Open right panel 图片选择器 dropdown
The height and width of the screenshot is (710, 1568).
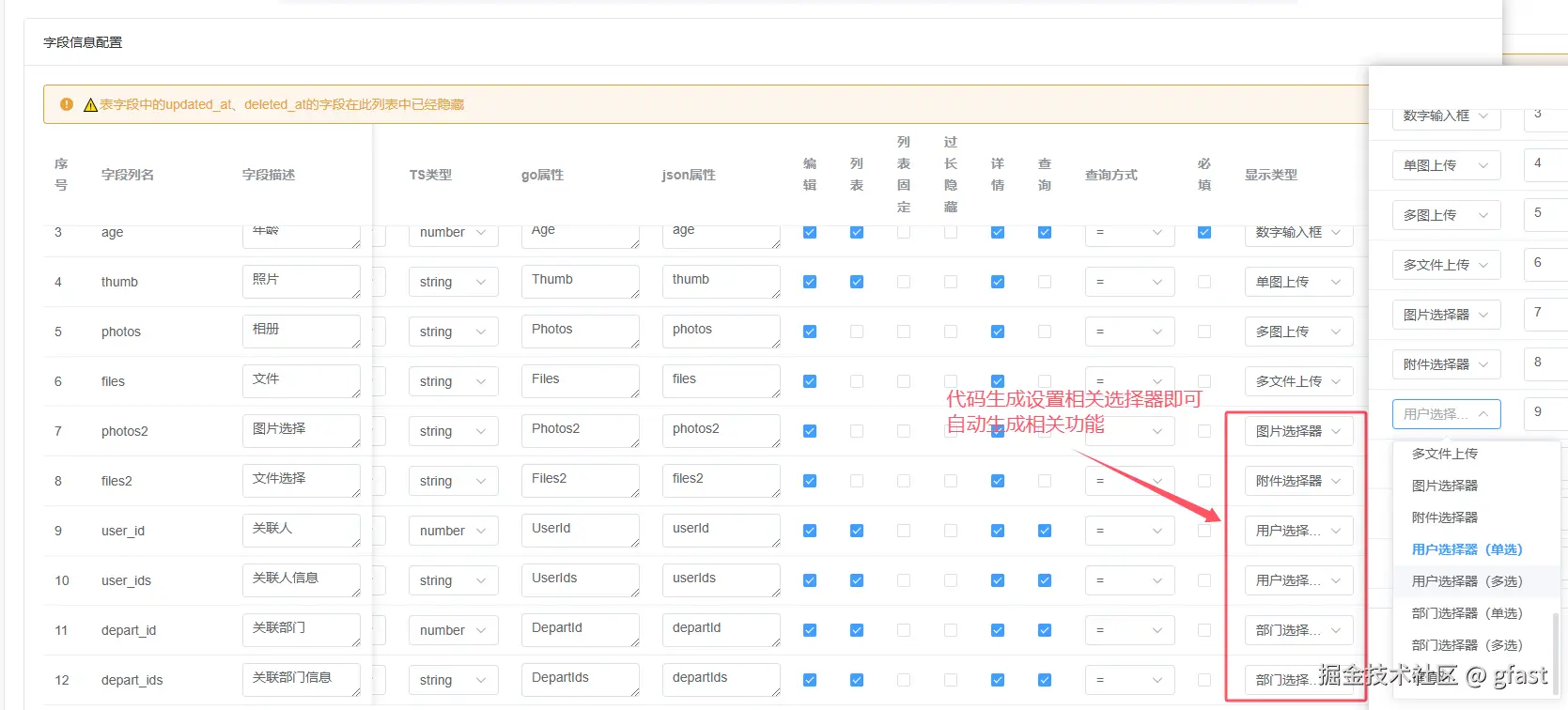point(1446,315)
